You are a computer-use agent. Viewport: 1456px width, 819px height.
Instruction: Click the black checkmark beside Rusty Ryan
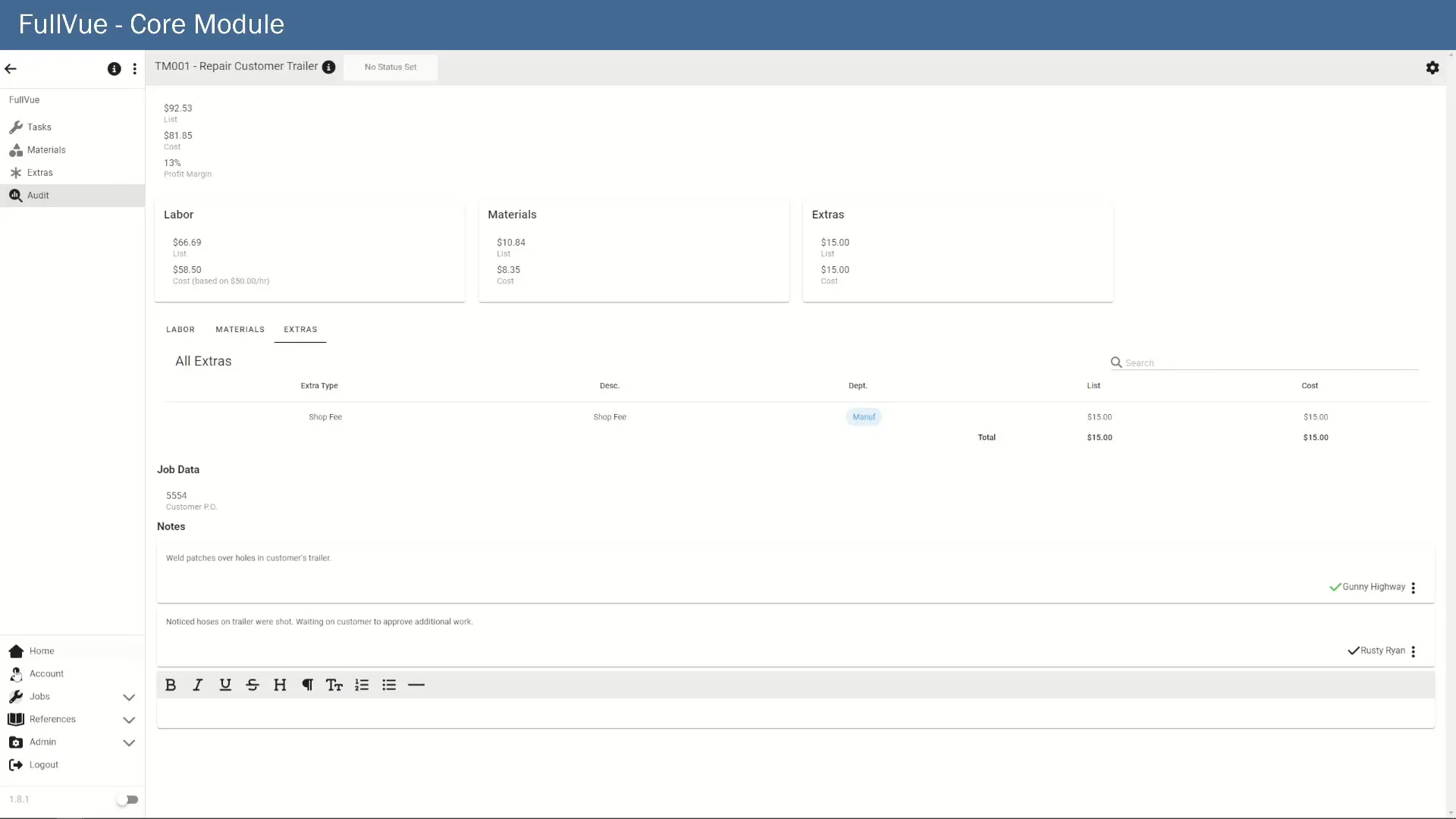tap(1354, 651)
